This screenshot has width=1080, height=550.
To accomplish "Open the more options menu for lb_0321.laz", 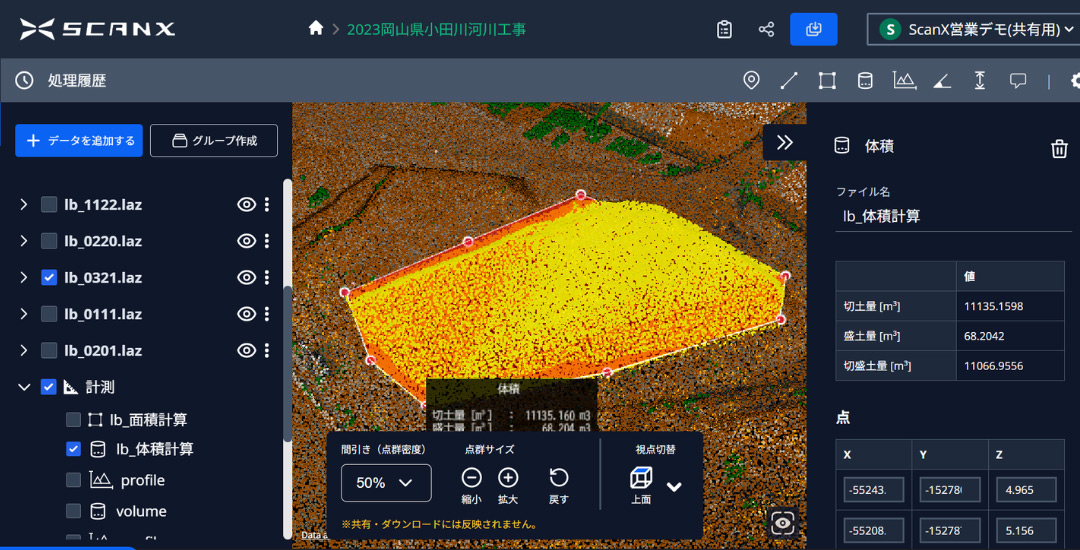I will [x=267, y=278].
